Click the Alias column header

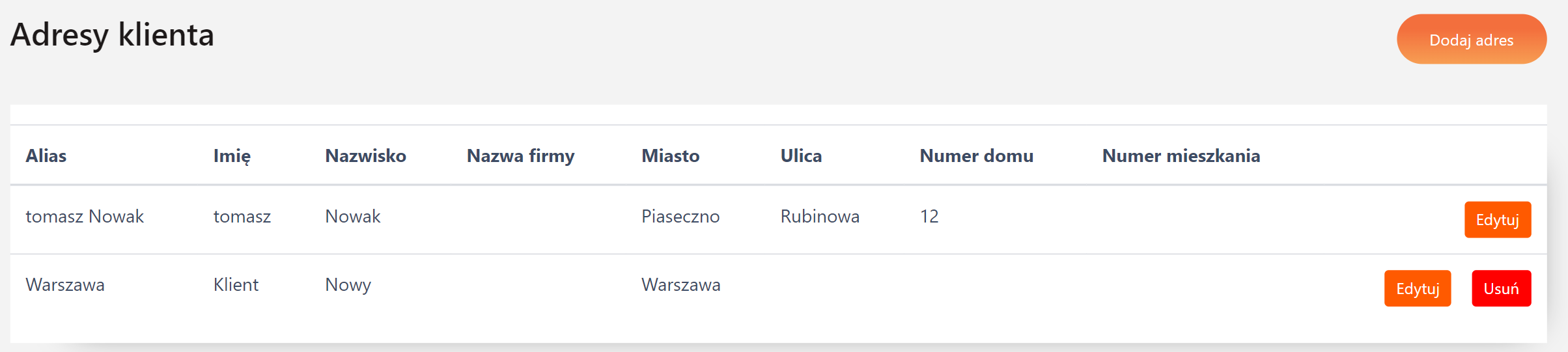click(x=46, y=156)
